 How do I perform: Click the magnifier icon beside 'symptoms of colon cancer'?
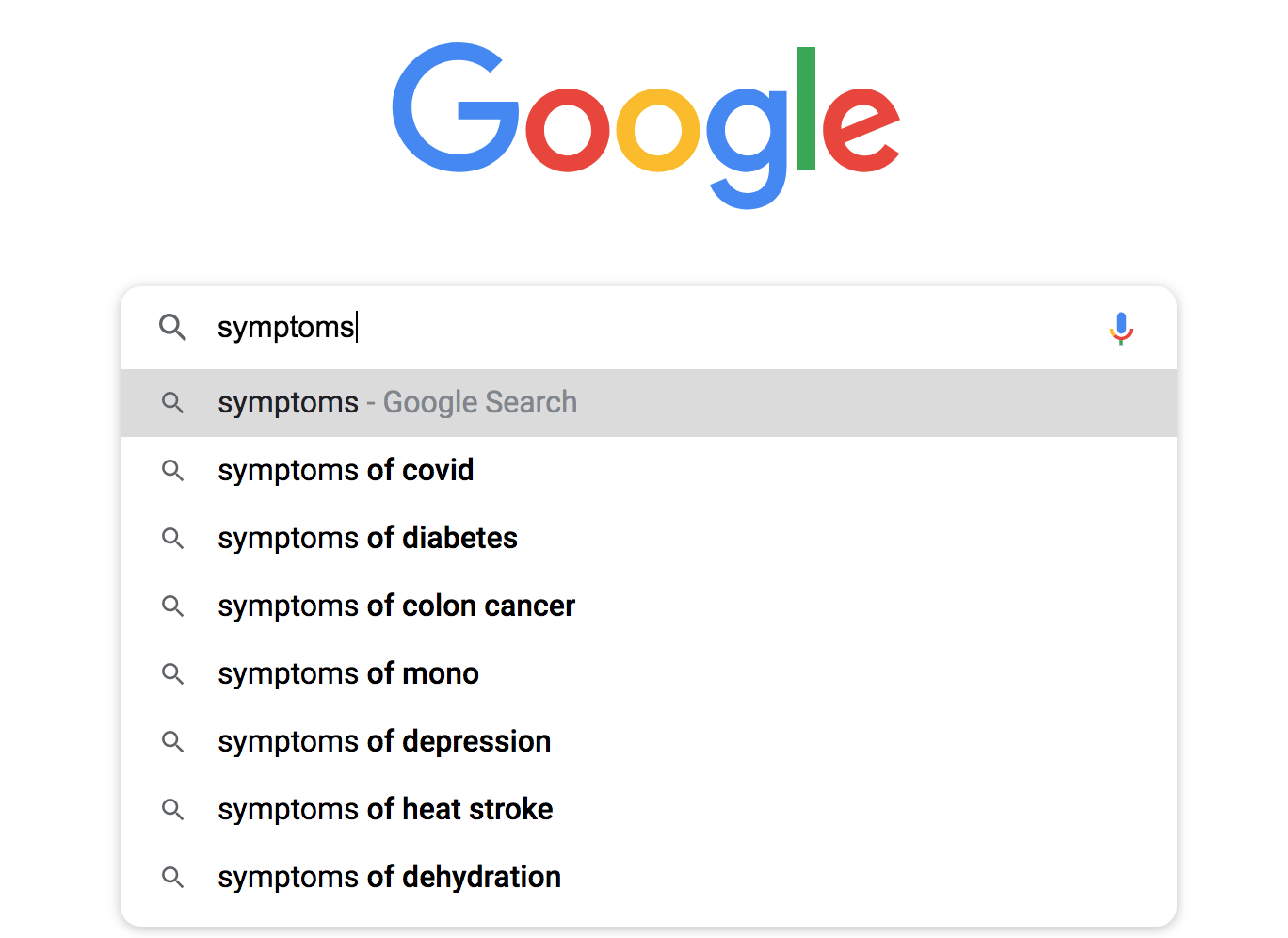click(x=173, y=606)
